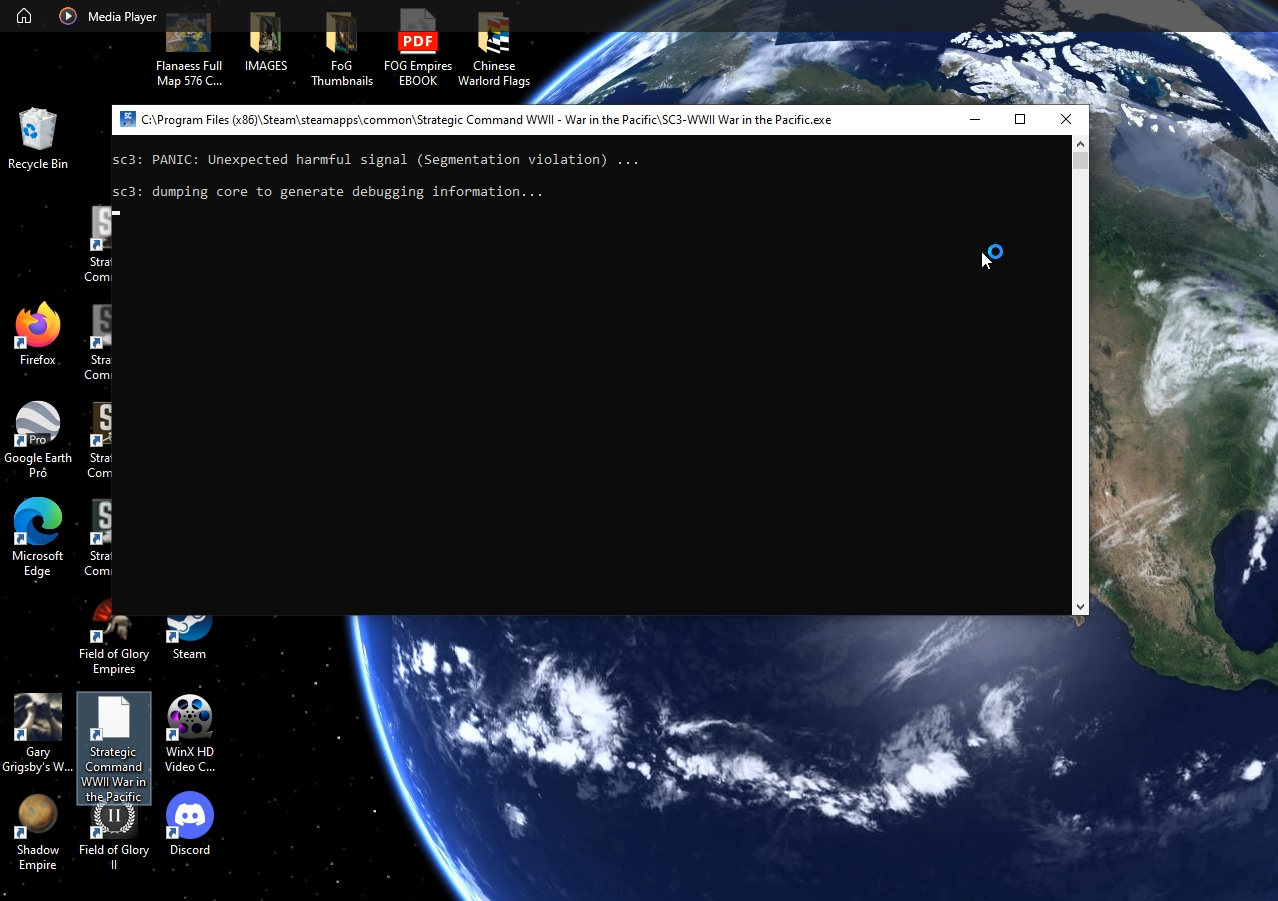Image resolution: width=1278 pixels, height=901 pixels.
Task: Click the console window title bar icon
Action: [127, 119]
